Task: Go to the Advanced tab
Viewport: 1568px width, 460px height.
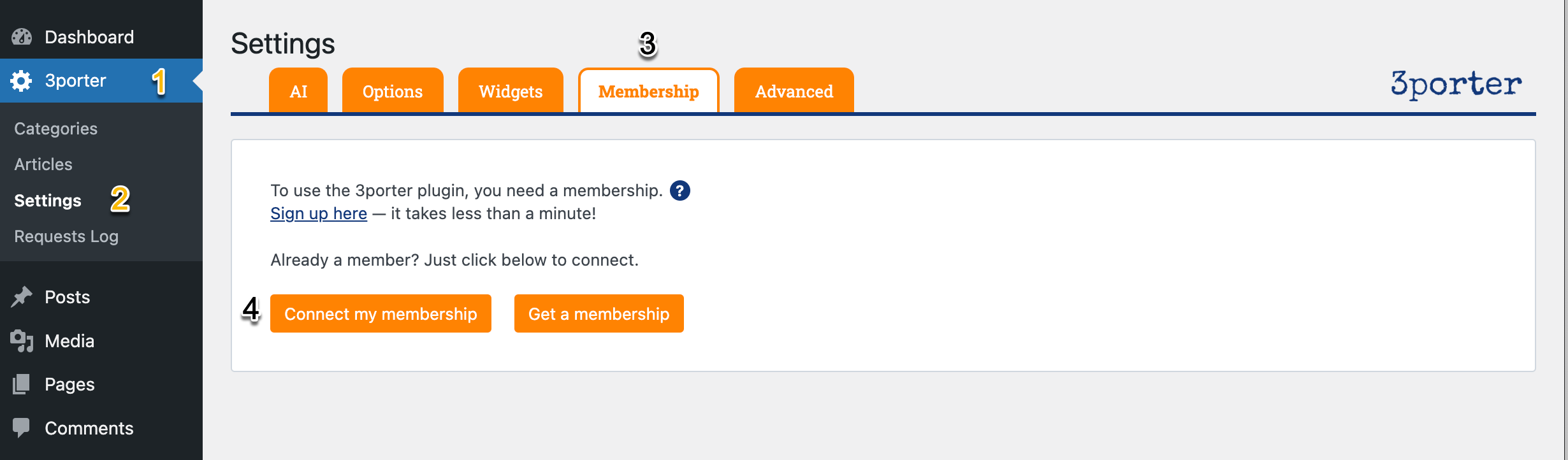Action: (x=794, y=91)
